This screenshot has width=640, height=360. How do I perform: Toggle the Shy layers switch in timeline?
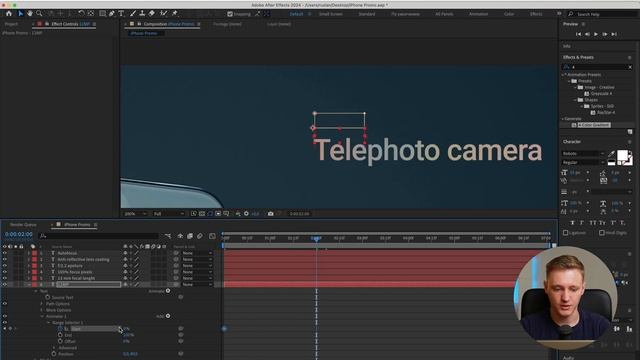(x=180, y=236)
